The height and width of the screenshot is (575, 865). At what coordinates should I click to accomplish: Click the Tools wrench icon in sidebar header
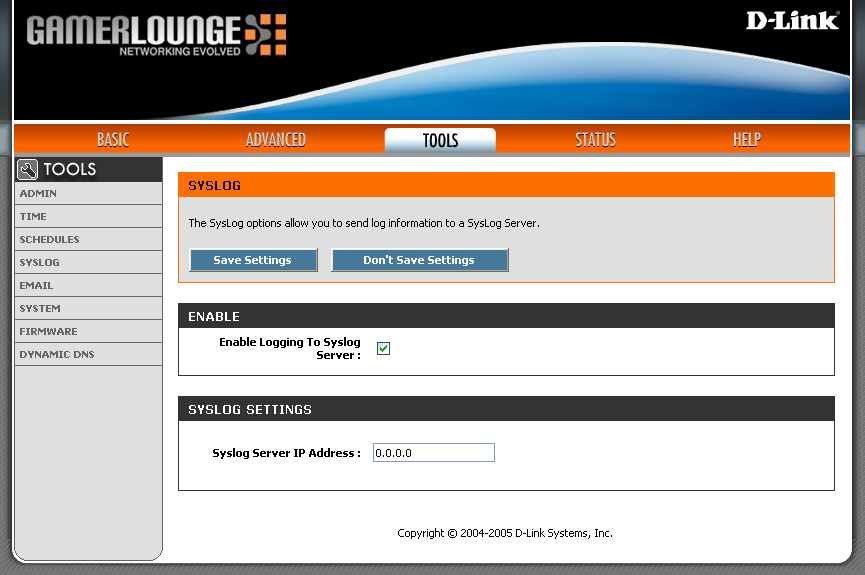(28, 169)
